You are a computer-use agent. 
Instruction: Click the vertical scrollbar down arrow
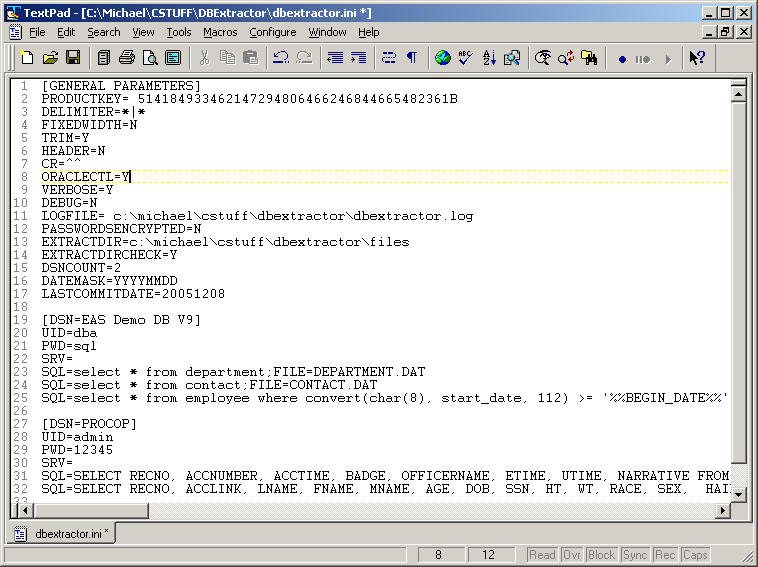point(739,493)
